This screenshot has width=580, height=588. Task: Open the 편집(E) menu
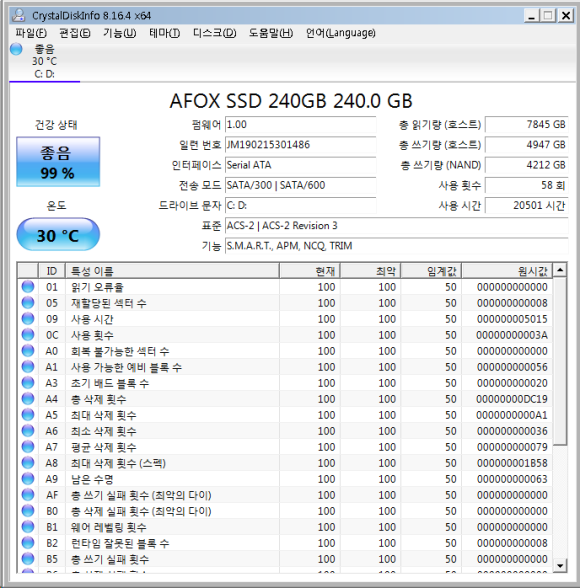click(75, 33)
